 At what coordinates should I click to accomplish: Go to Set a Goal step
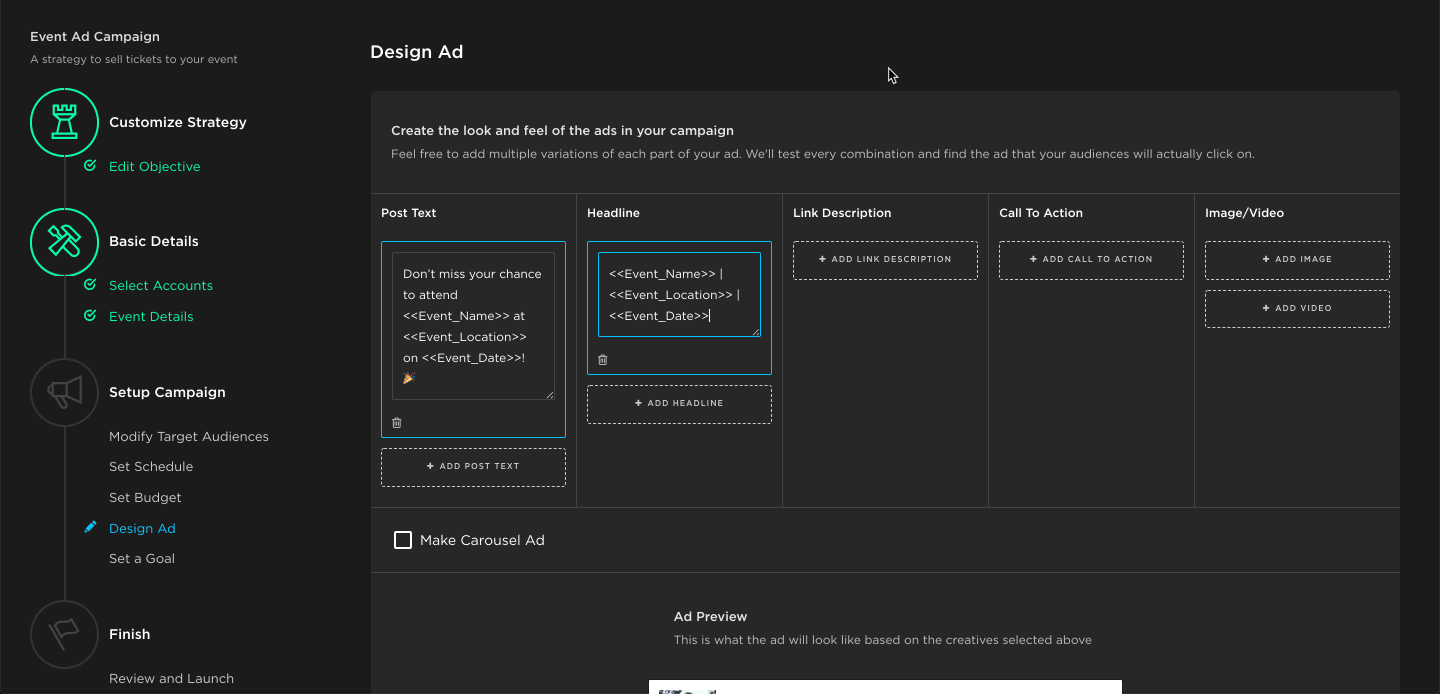click(142, 558)
